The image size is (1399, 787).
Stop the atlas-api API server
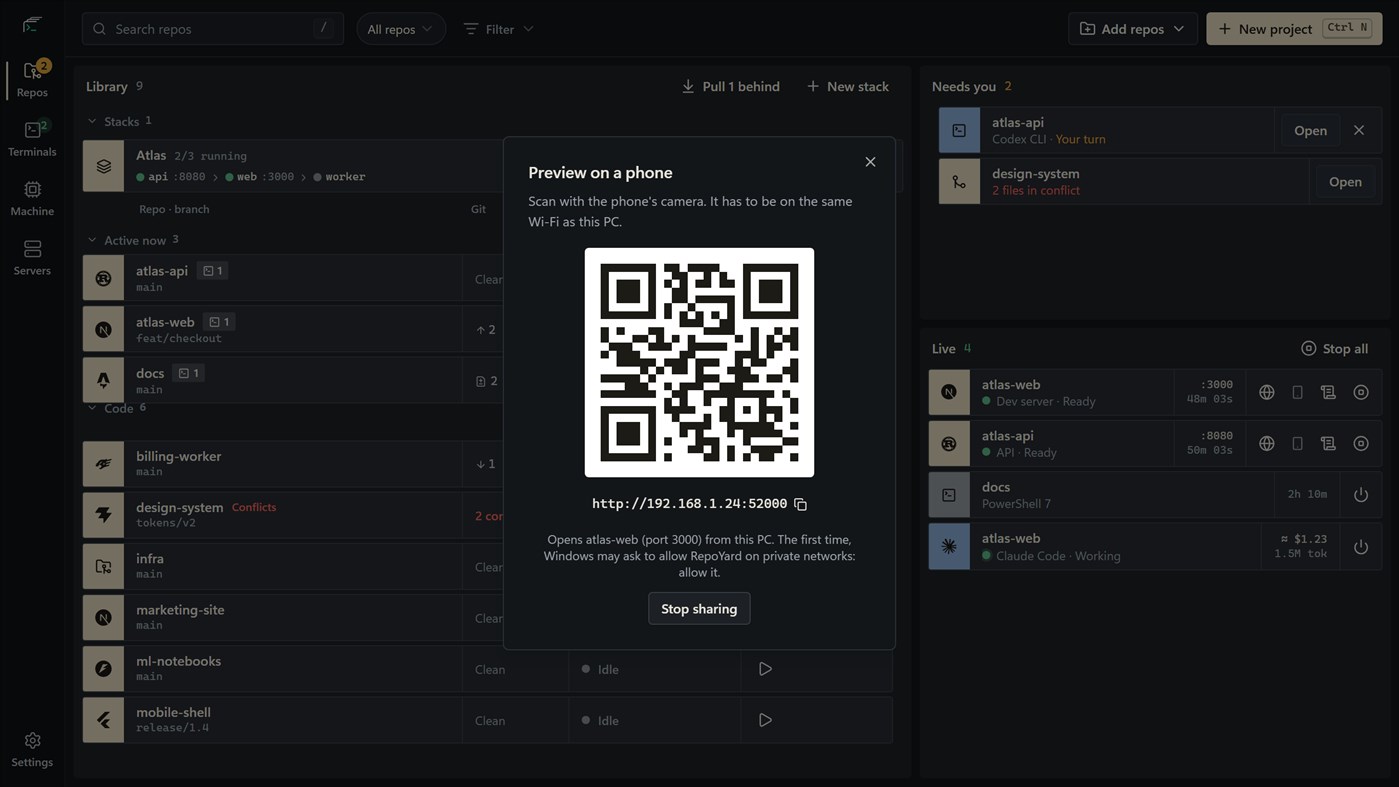coord(1361,444)
